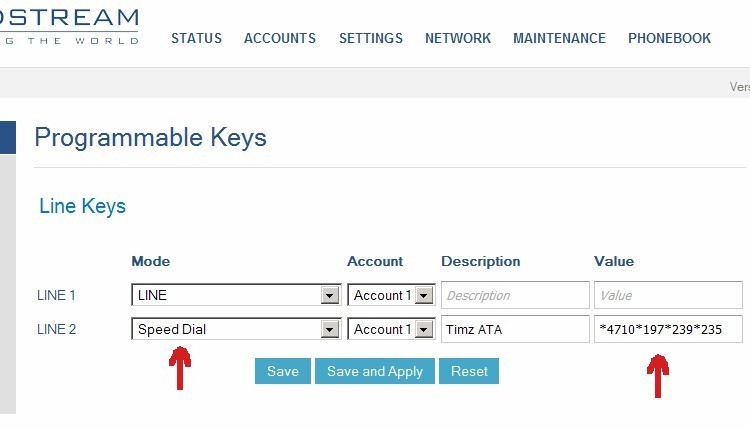This screenshot has width=750, height=428.
Task: Expand LINE 2 Speed Dial mode dropdown
Action: click(x=328, y=330)
